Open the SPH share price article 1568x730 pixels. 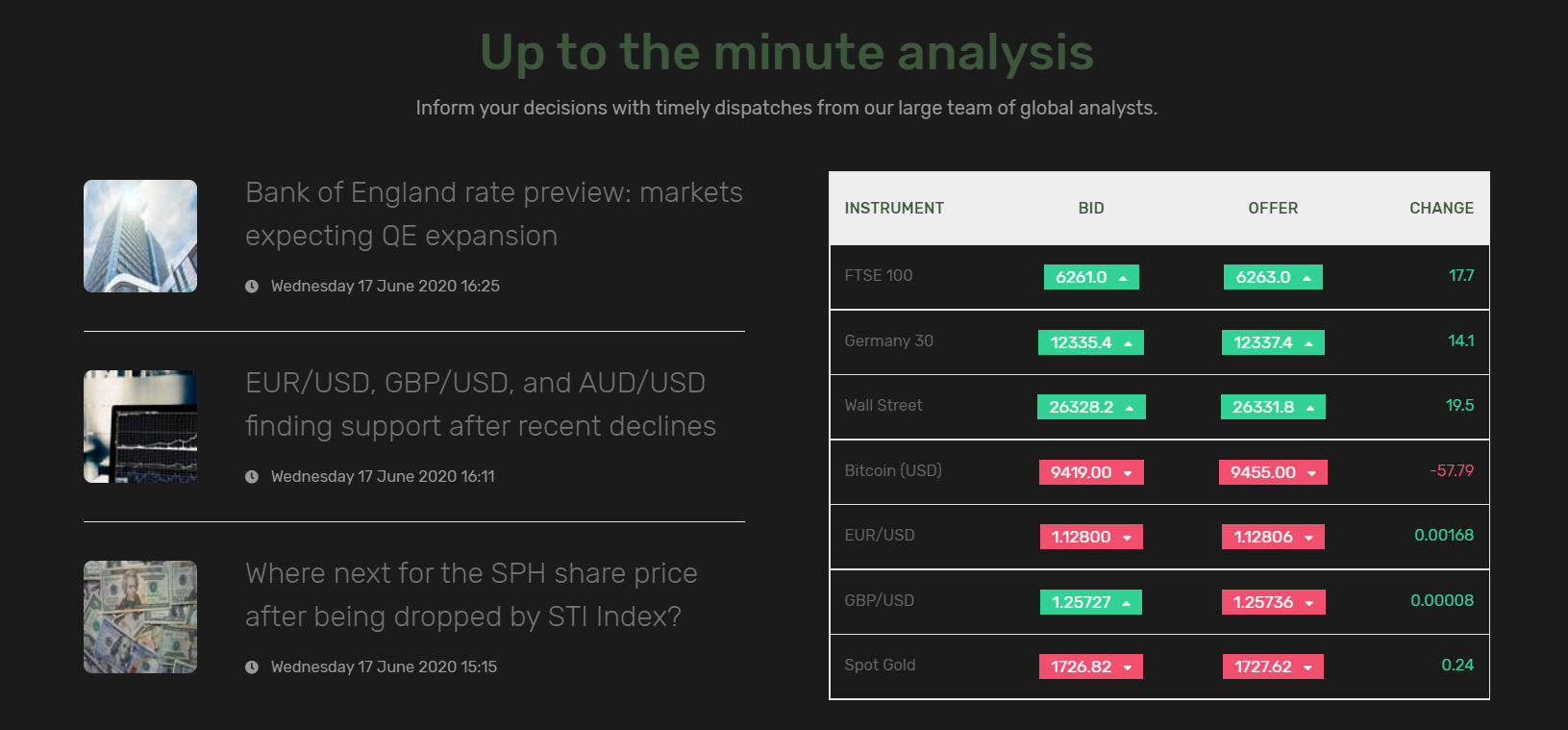471,594
